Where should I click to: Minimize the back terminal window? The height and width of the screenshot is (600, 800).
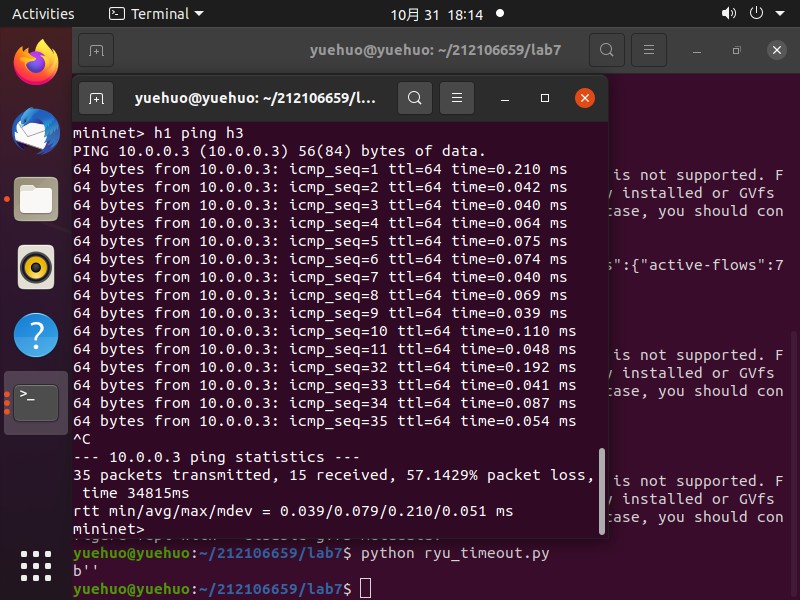coord(697,51)
